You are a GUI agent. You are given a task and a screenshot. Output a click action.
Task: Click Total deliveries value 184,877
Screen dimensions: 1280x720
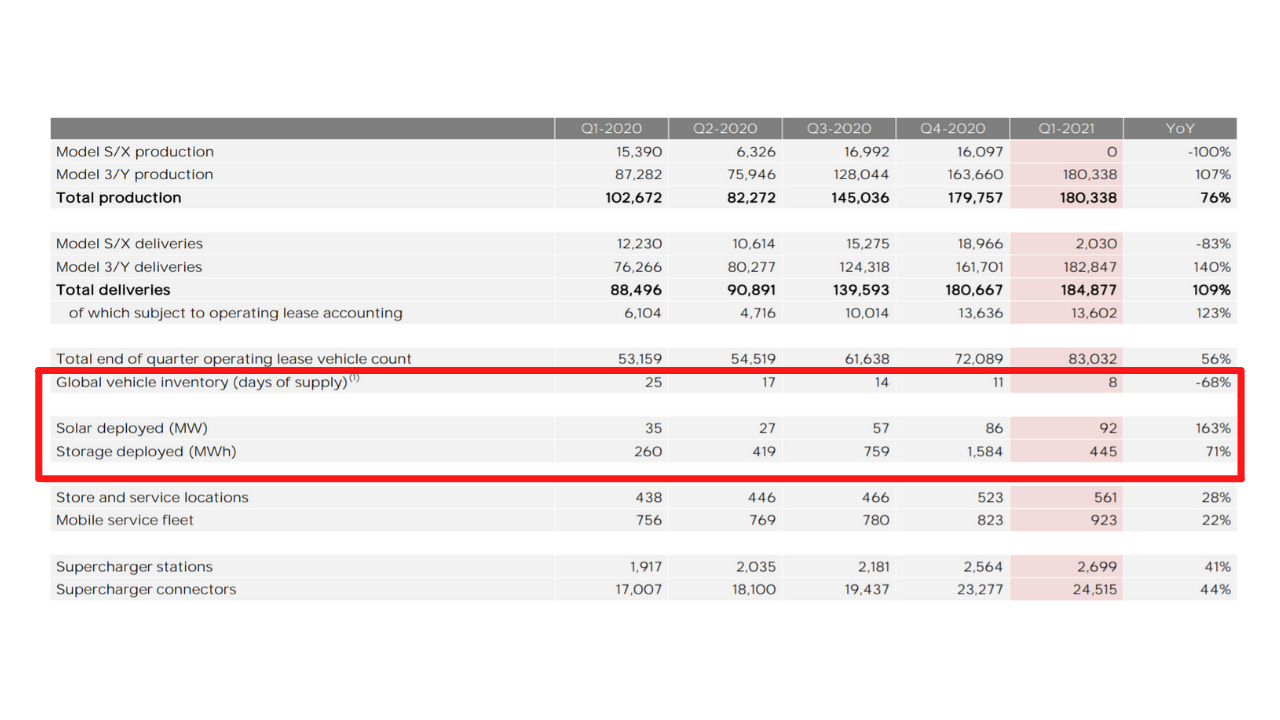pyautogui.click(x=1090, y=290)
